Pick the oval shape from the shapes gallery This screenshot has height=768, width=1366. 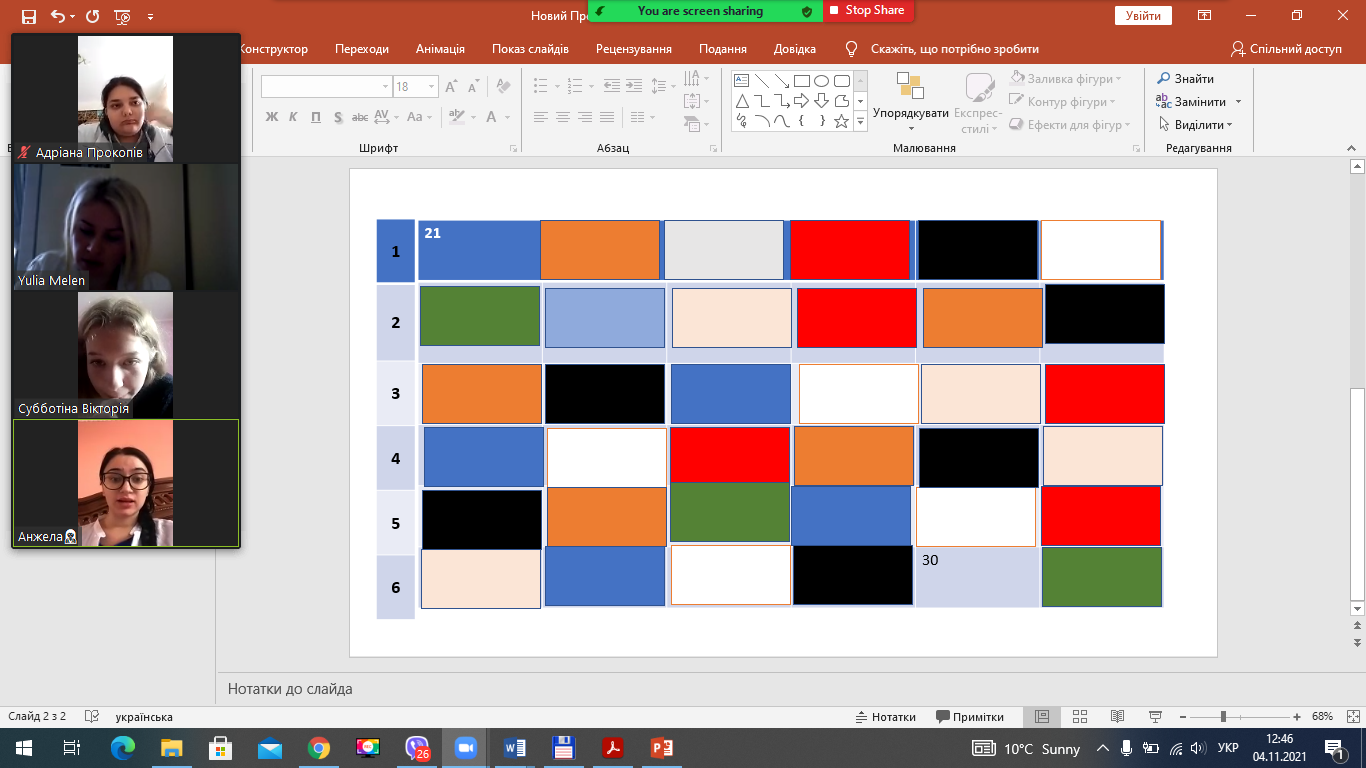(821, 81)
